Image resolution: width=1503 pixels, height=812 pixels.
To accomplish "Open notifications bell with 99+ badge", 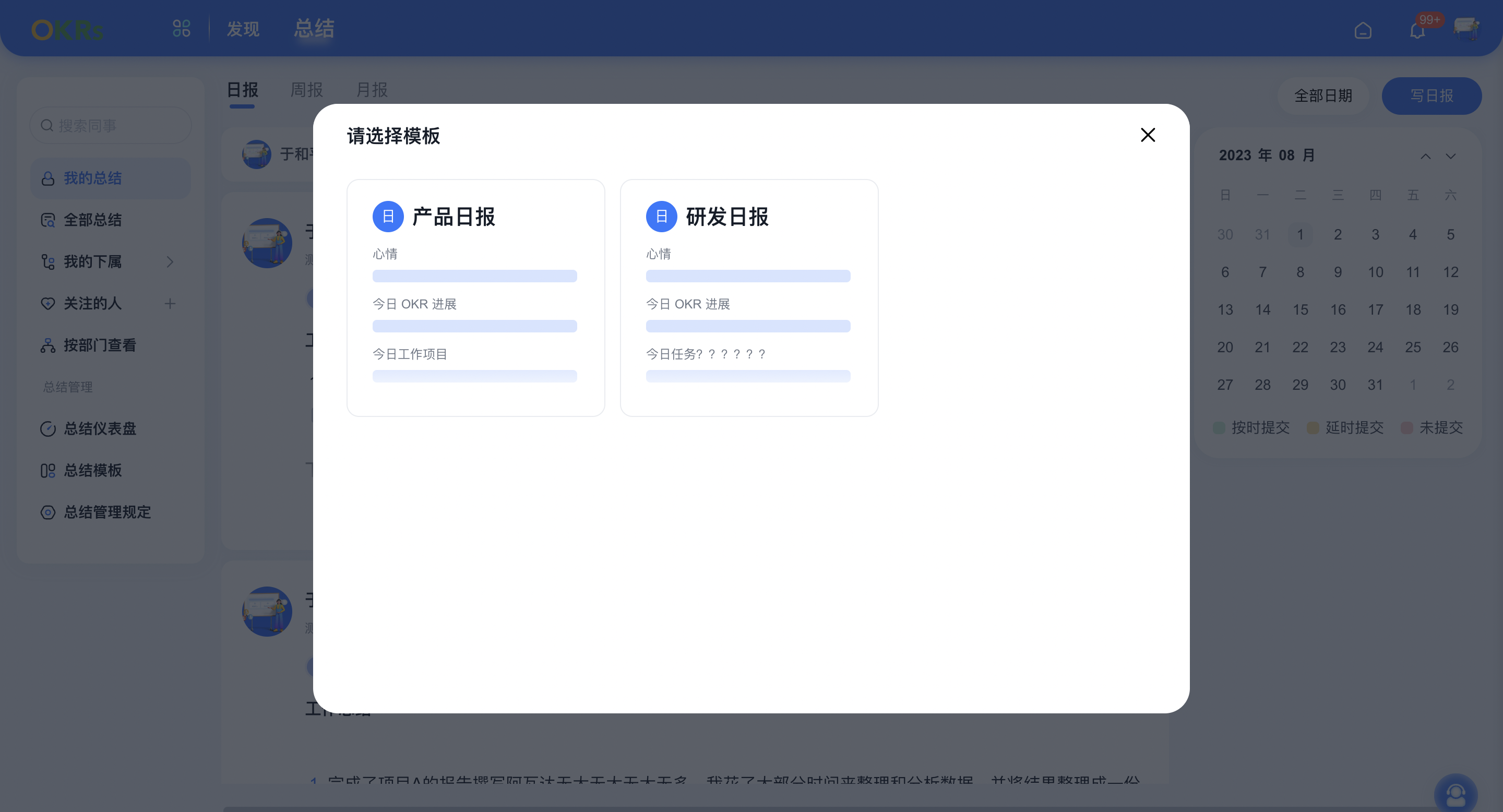I will (x=1418, y=30).
